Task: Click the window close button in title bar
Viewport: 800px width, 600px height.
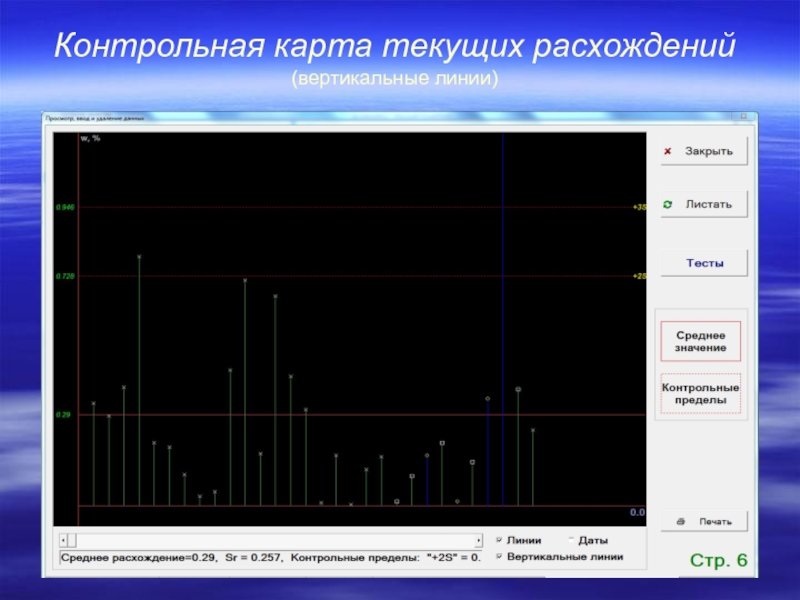Action: (743, 117)
